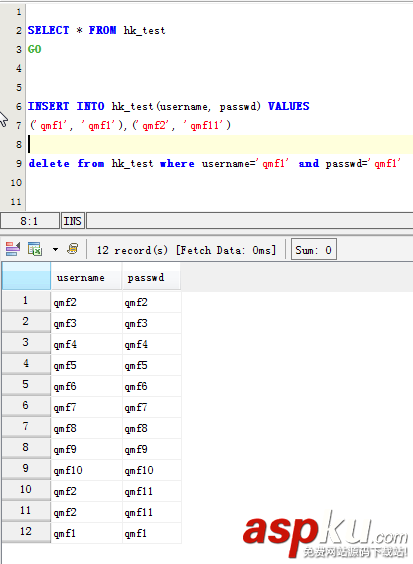Viewport: 413px width, 564px height.
Task: Click the scroll-shaped script icon in results toolbar
Action: pos(73,249)
